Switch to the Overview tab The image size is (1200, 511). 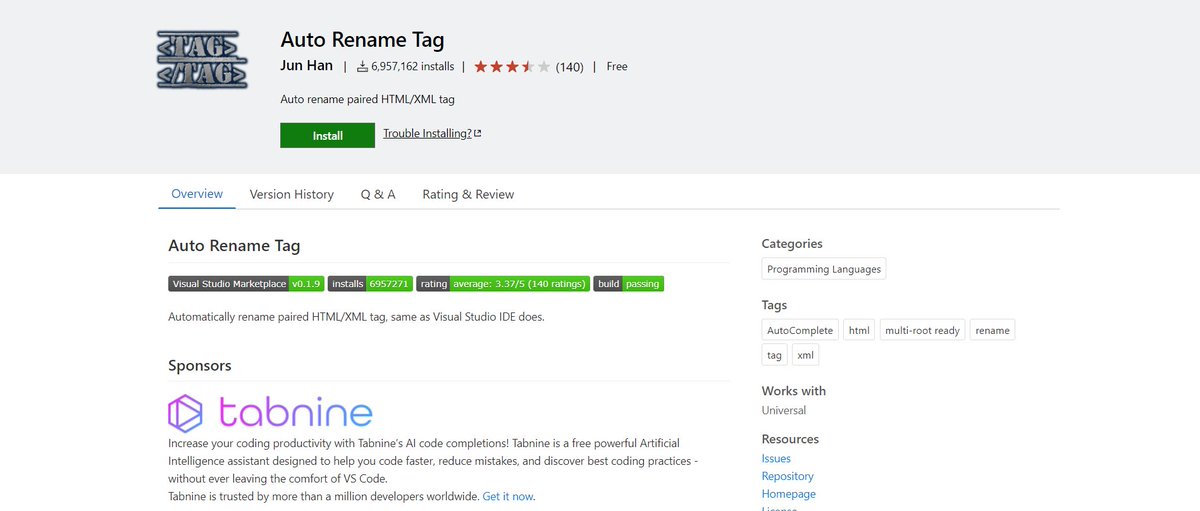[197, 194]
